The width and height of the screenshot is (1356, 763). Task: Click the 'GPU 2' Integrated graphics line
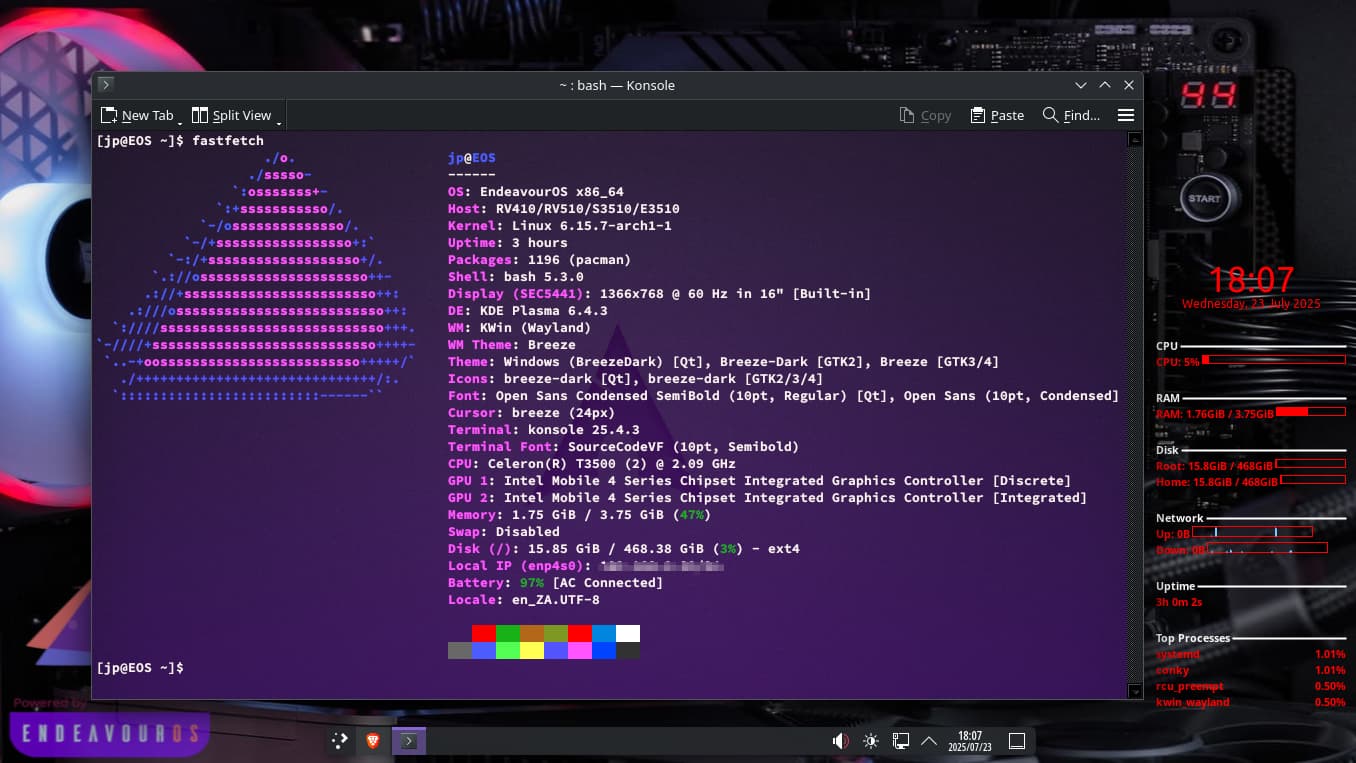coord(768,498)
